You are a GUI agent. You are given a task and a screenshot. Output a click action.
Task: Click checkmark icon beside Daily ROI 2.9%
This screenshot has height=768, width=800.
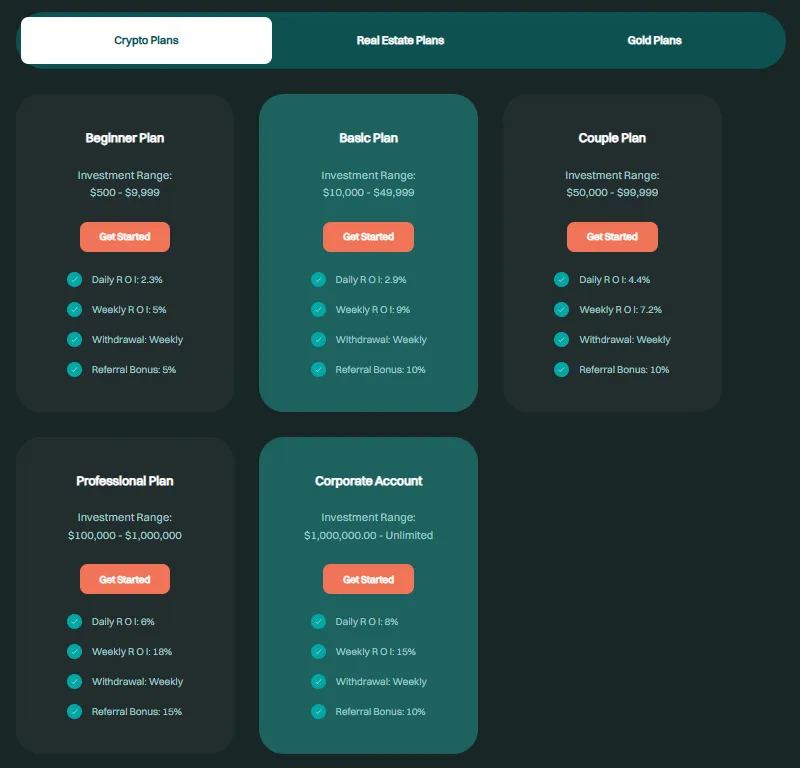click(x=318, y=280)
